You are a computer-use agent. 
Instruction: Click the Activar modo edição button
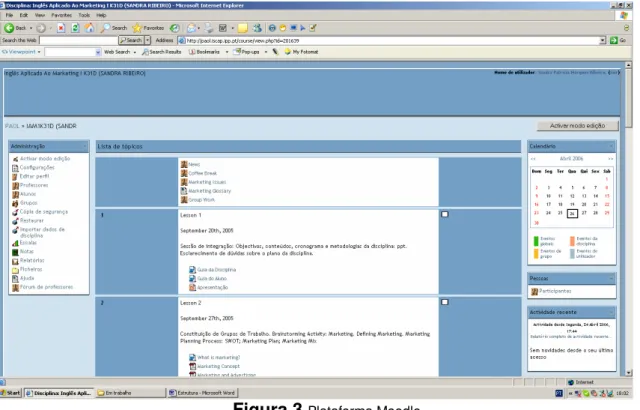click(577, 126)
